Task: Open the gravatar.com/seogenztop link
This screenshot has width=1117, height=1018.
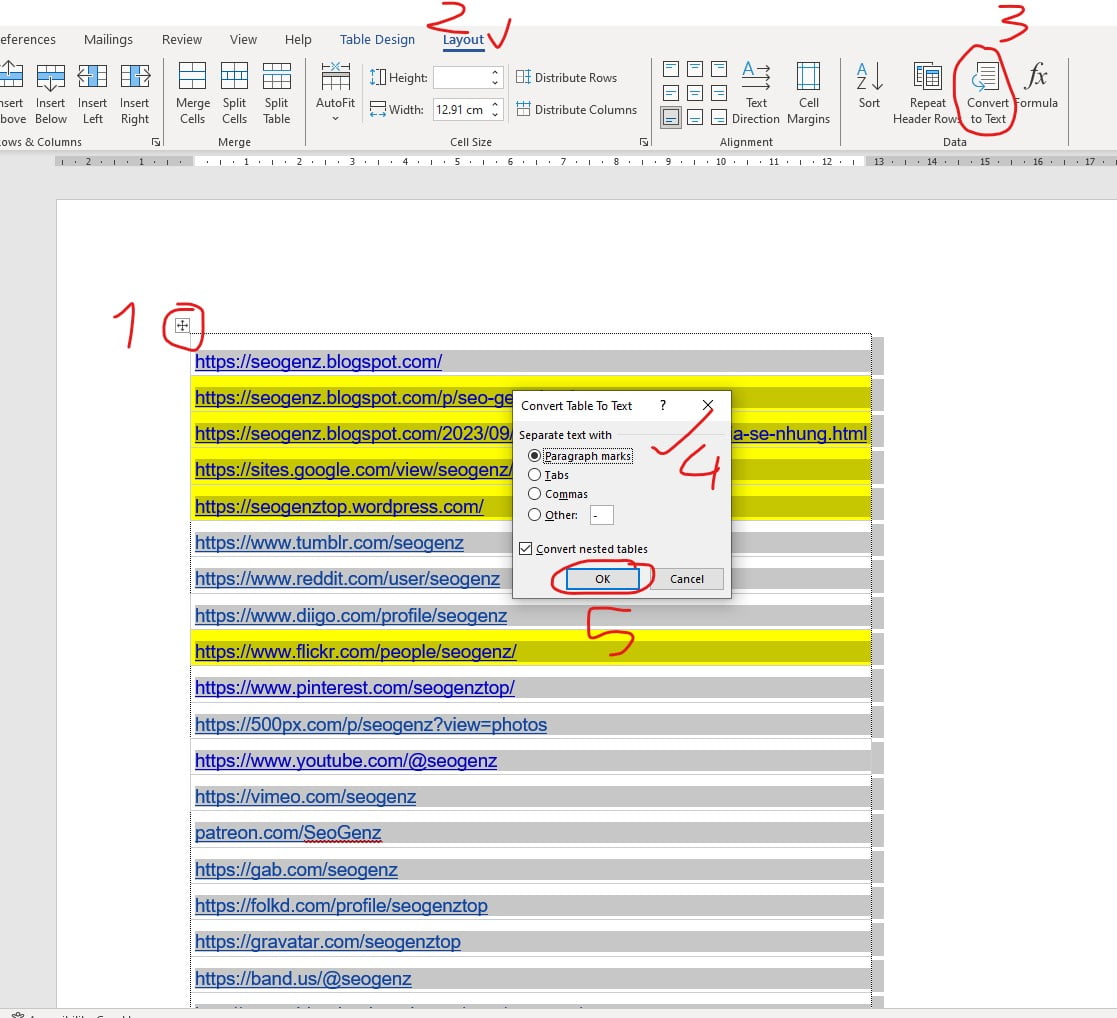Action: pyautogui.click(x=328, y=942)
